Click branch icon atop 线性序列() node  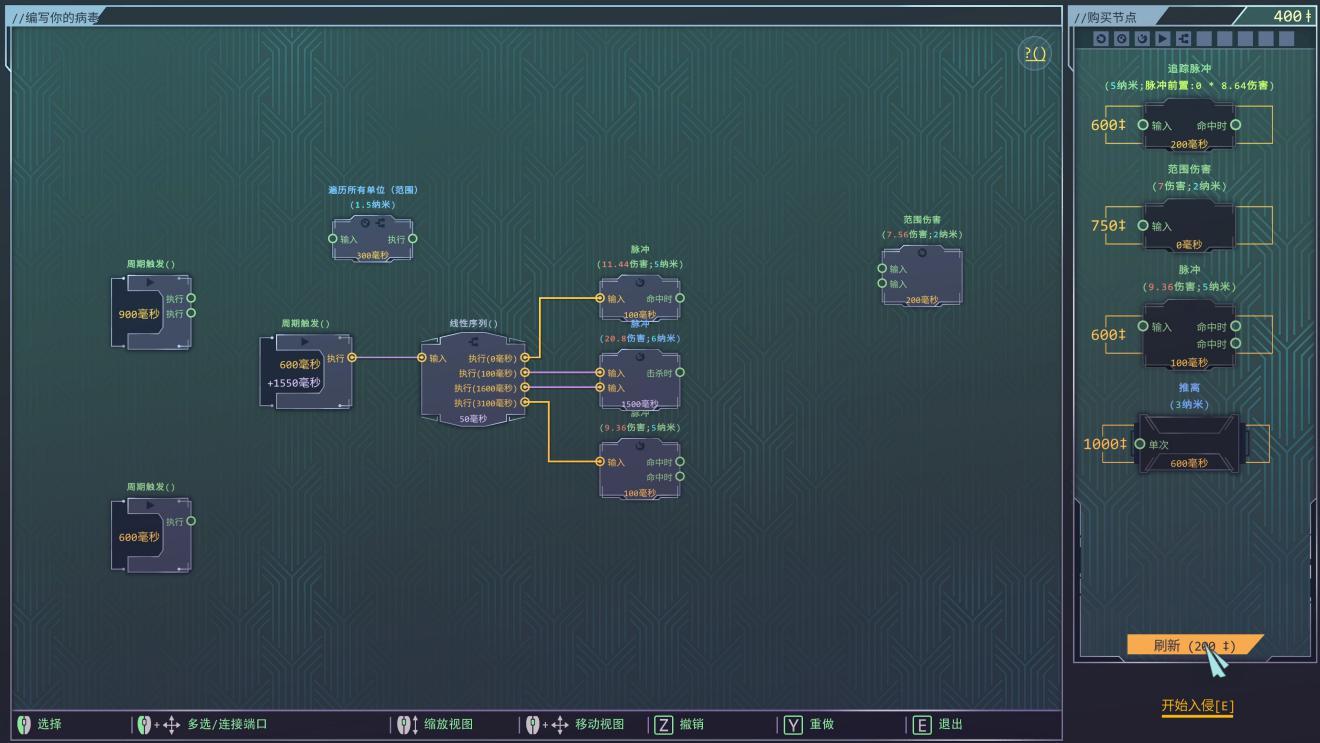473,341
